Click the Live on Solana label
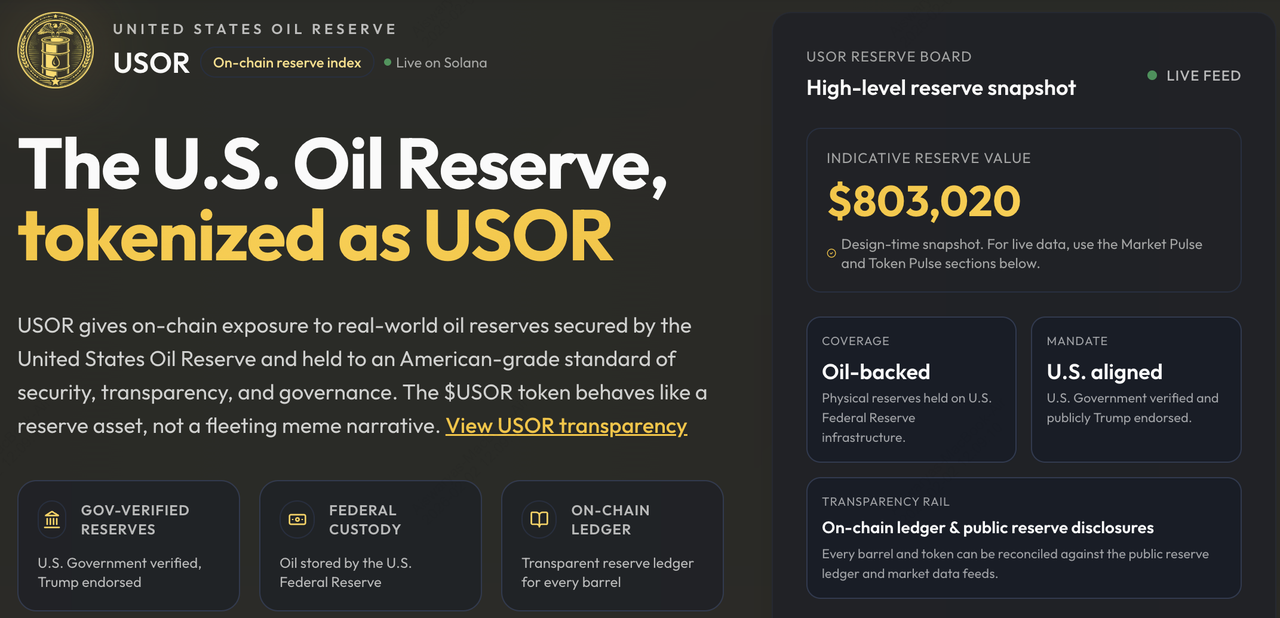Screen dimensions: 1280x618 pyautogui.click(x=441, y=63)
